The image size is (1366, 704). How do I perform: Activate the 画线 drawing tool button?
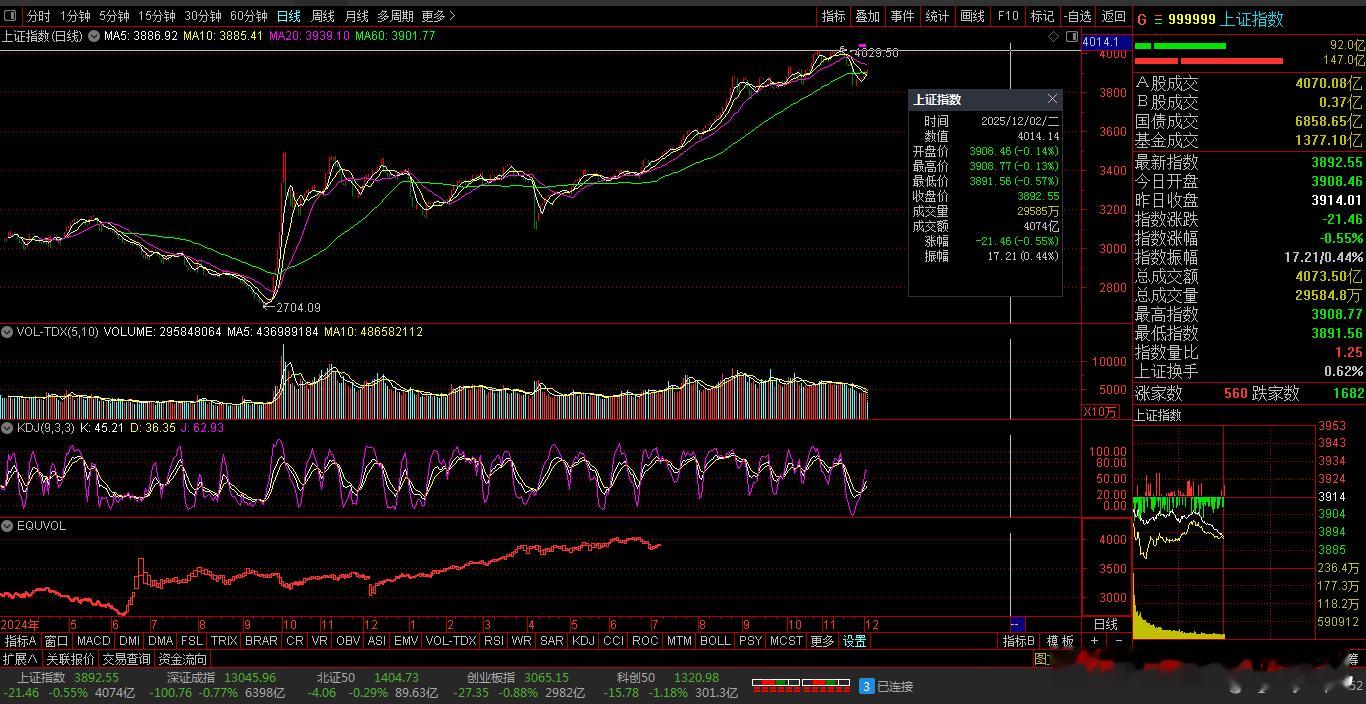972,16
